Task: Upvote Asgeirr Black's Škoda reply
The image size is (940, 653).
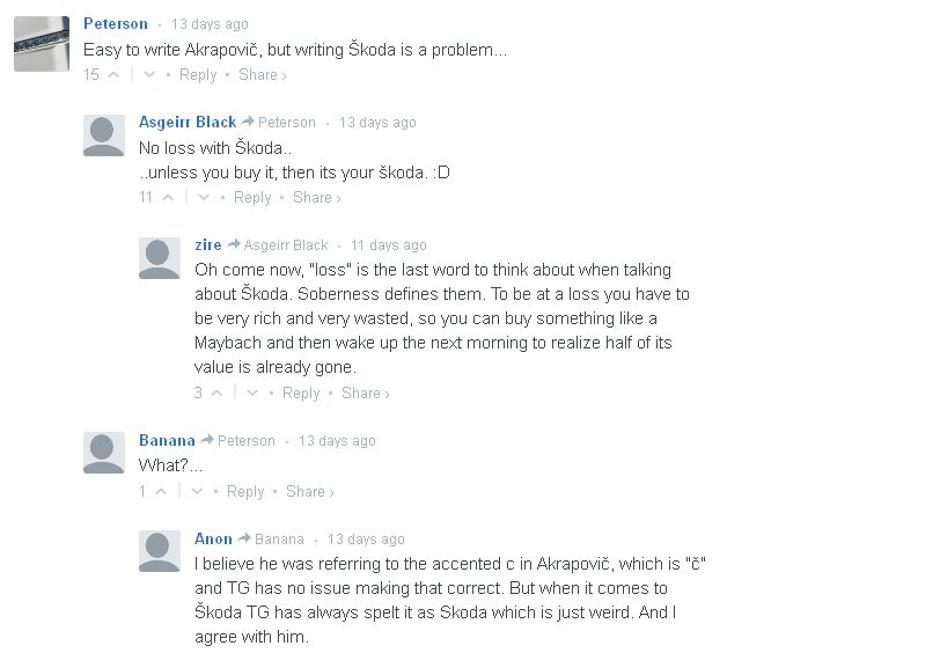Action: (168, 198)
